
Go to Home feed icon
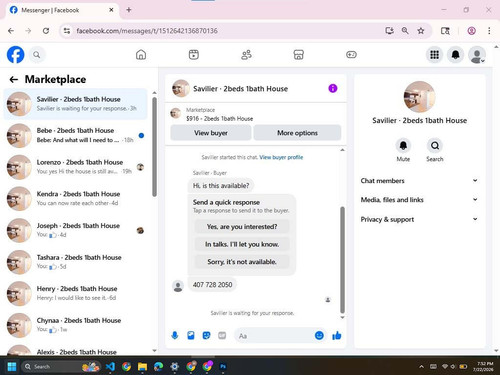coord(141,55)
